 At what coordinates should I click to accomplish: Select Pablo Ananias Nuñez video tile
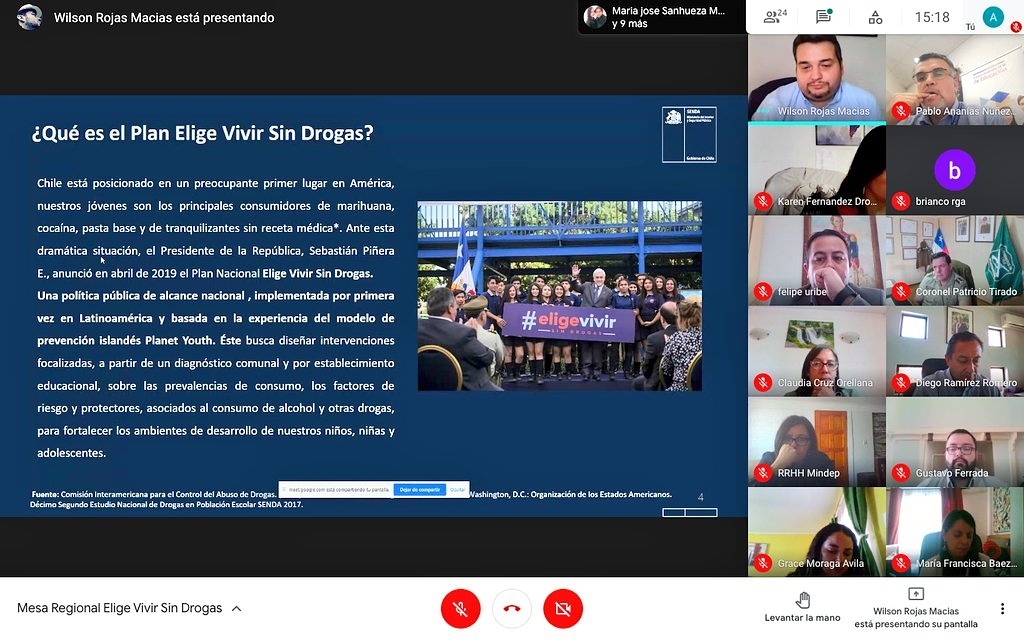point(955,79)
